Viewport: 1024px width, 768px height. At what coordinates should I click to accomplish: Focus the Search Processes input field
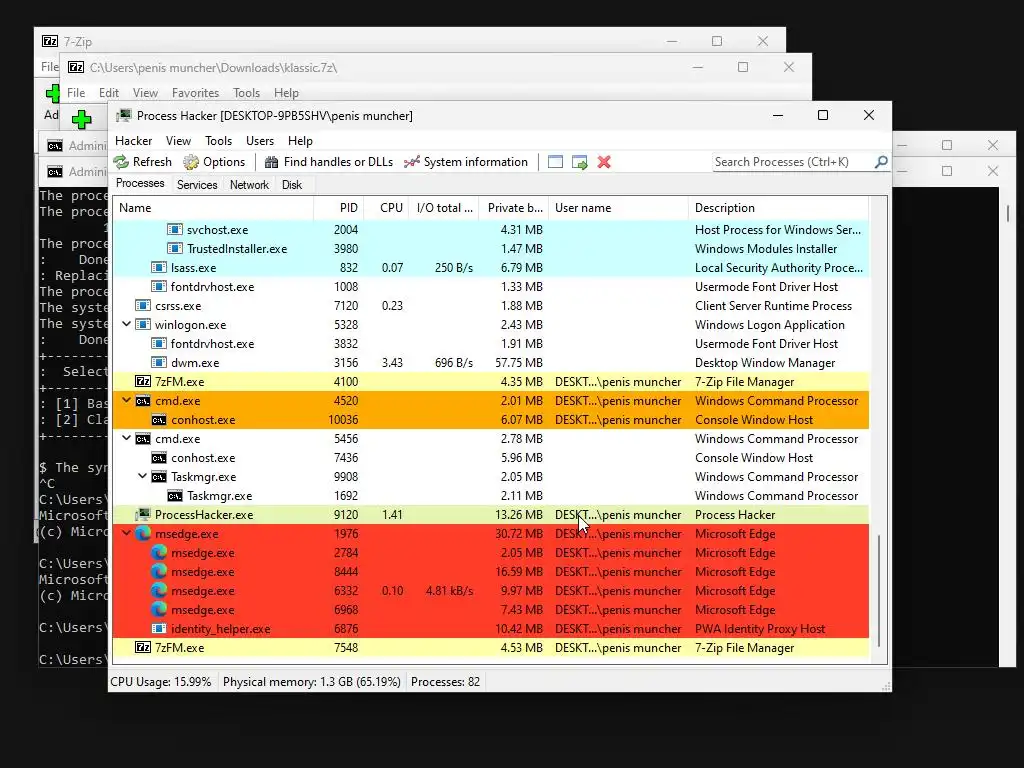(x=793, y=162)
